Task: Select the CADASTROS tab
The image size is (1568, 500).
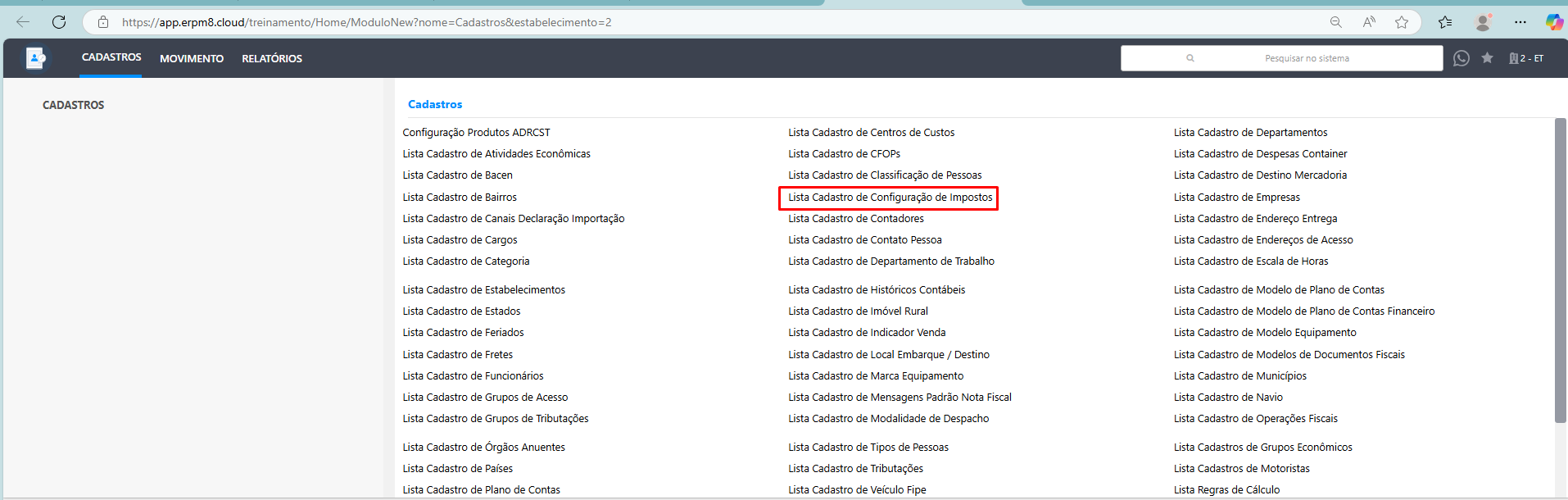Action: click(x=111, y=57)
